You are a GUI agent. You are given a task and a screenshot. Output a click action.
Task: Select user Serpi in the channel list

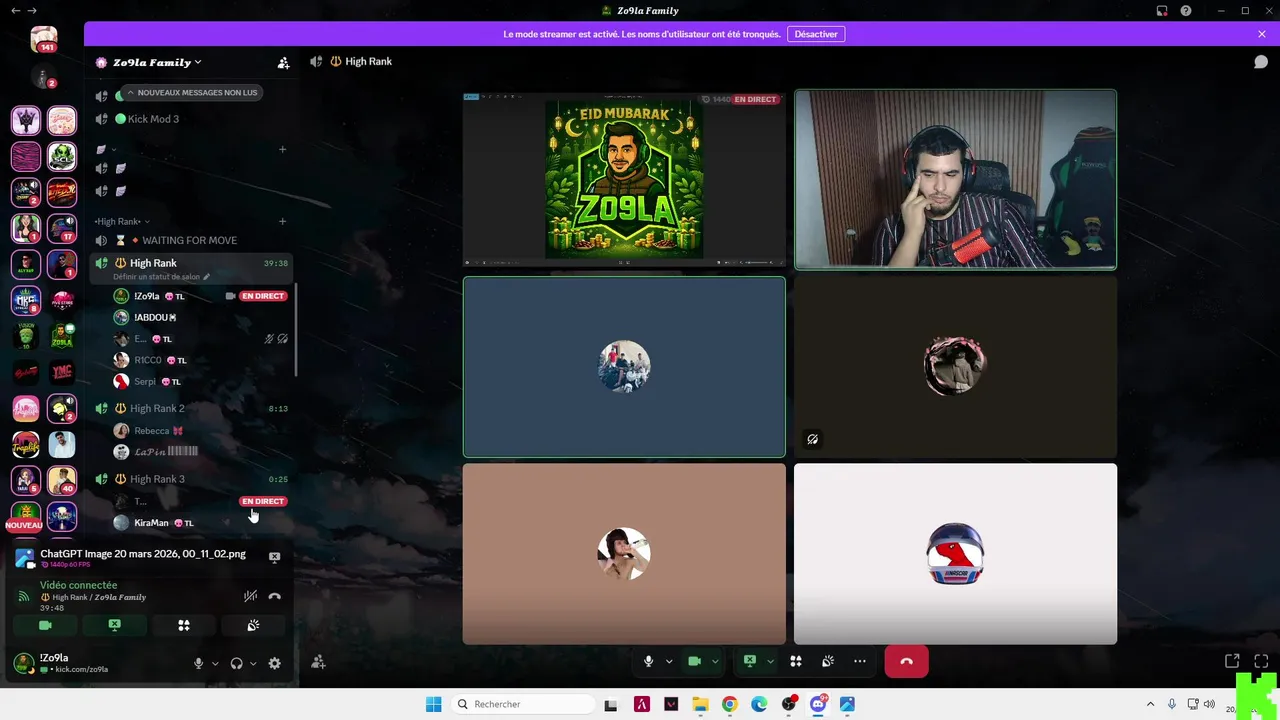tap(148, 381)
